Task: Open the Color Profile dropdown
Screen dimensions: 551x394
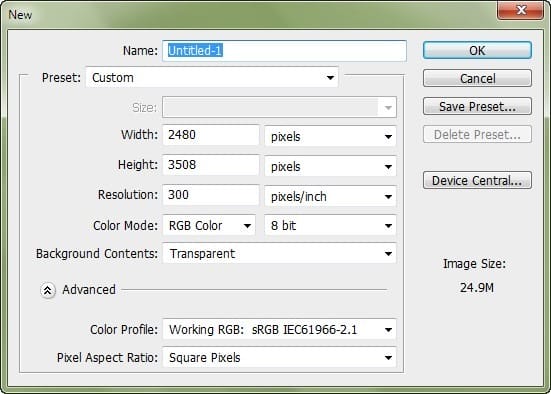Action: coord(279,329)
